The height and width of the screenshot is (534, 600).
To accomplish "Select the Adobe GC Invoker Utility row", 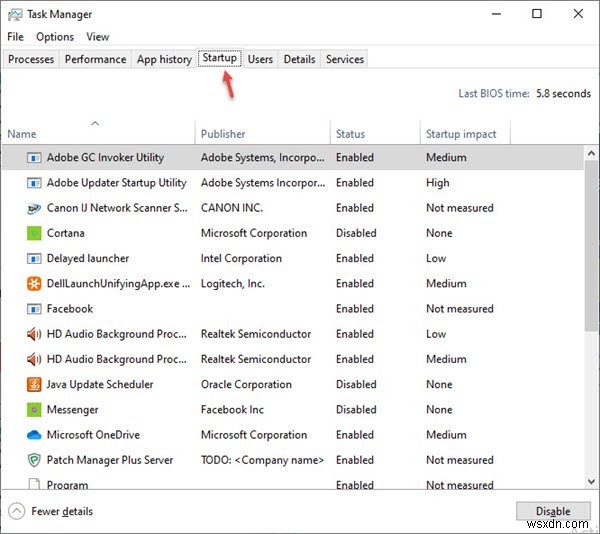I will [293, 158].
